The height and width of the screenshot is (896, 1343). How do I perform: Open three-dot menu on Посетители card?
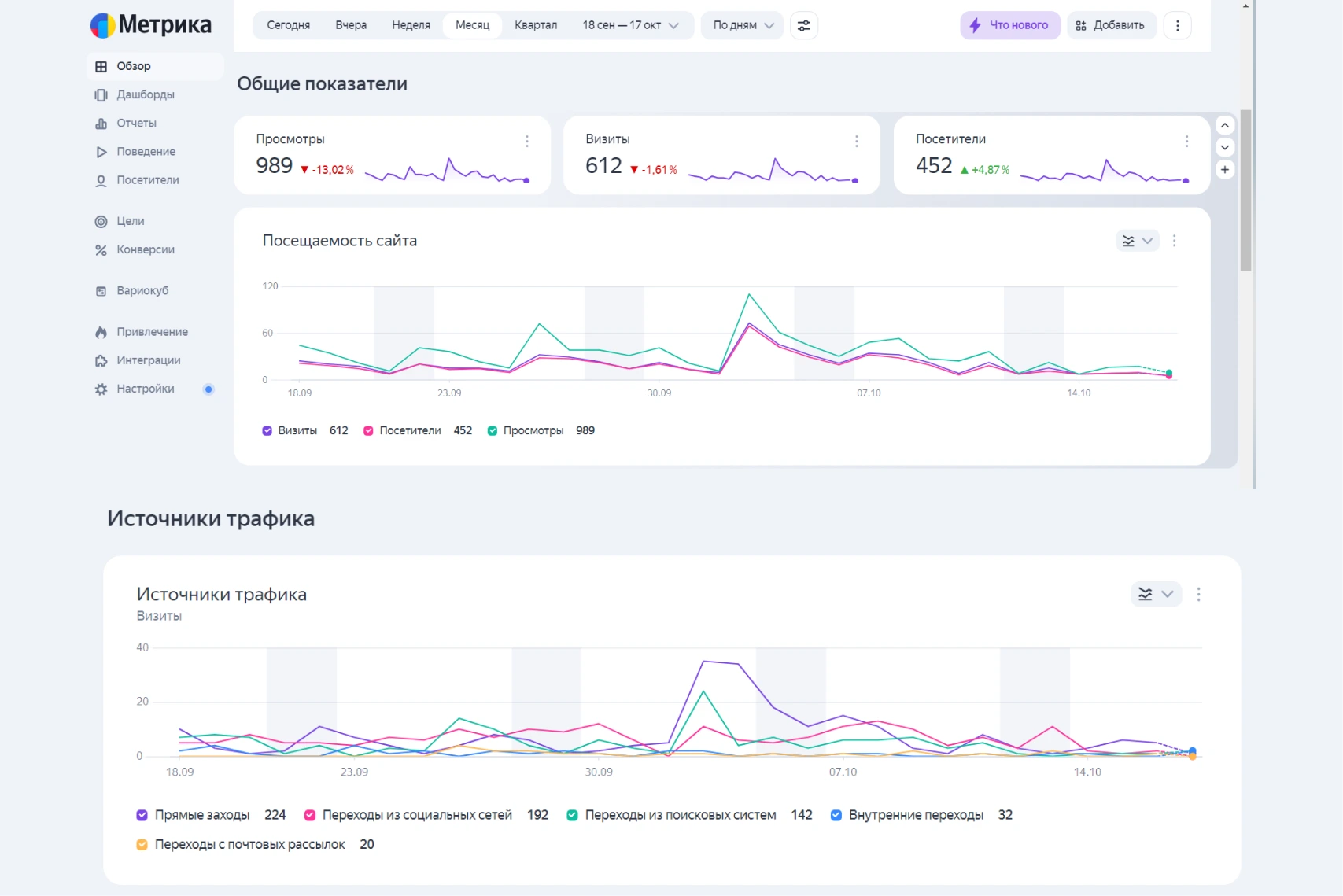click(x=1186, y=141)
